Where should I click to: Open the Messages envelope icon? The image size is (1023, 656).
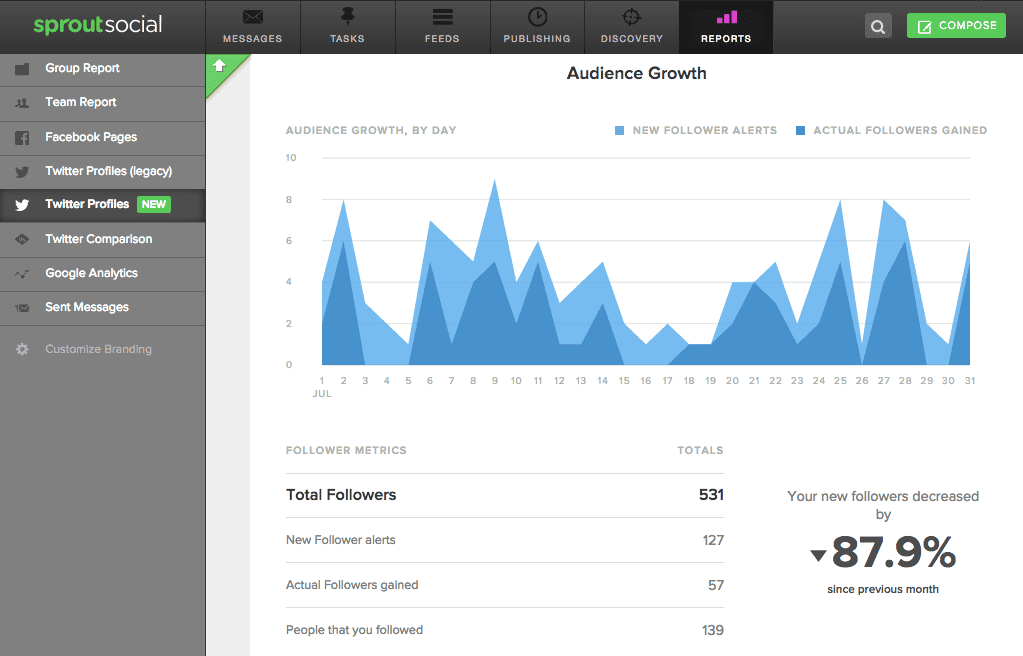pos(252,17)
